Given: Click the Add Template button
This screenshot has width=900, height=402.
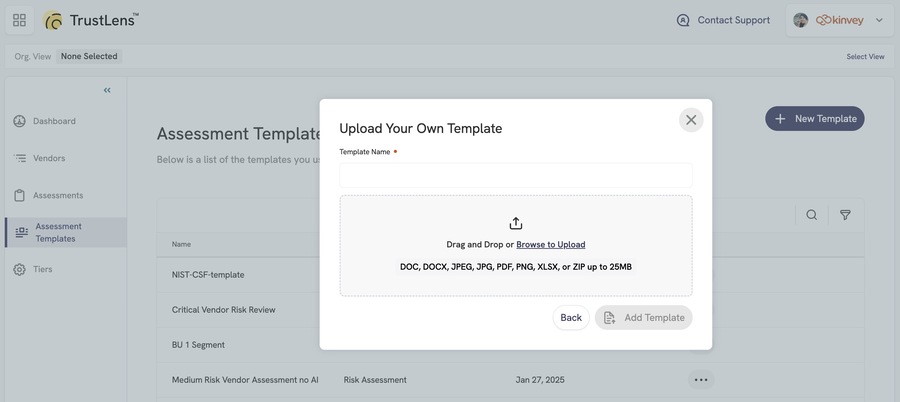Looking at the screenshot, I should [x=643, y=318].
